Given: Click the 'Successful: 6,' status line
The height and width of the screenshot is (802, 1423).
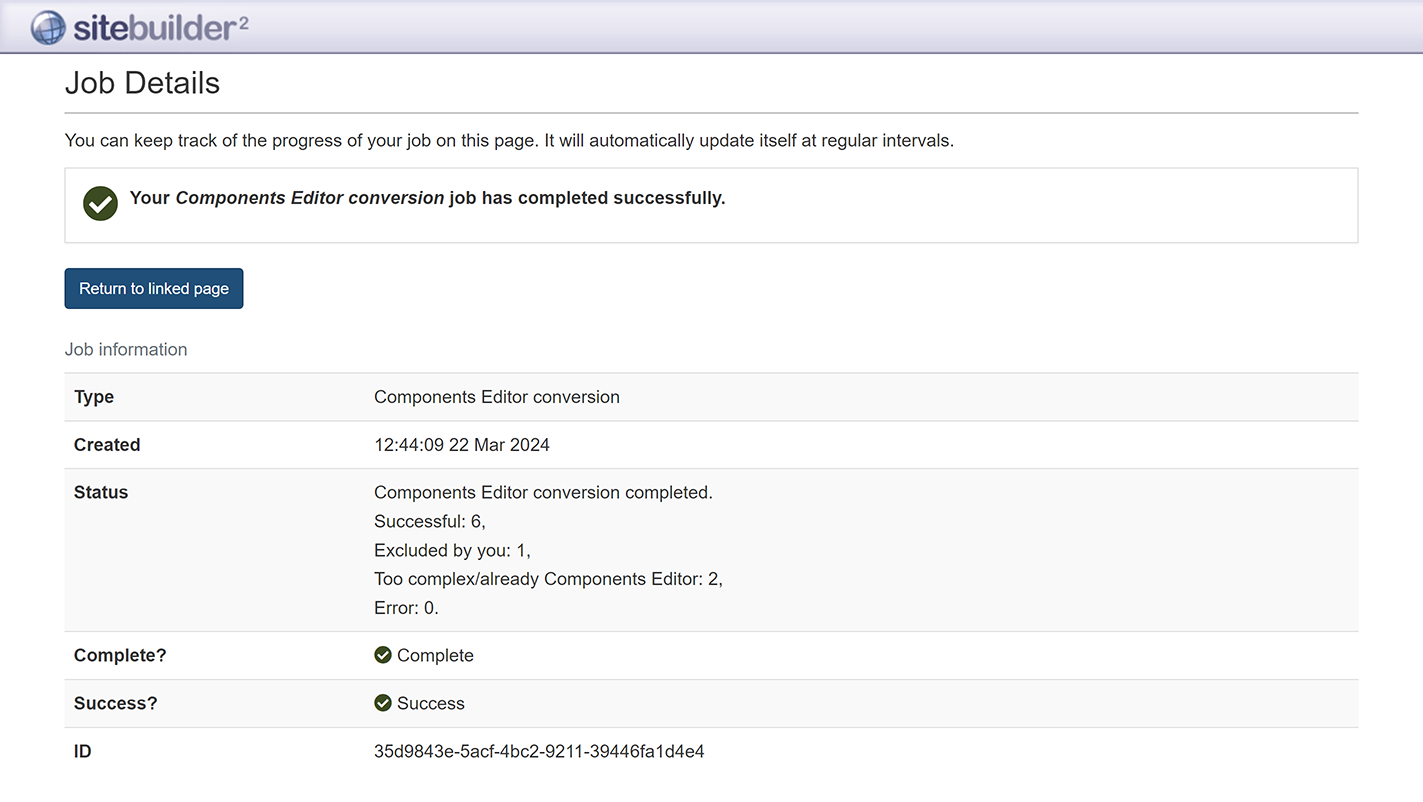Looking at the screenshot, I should (430, 521).
